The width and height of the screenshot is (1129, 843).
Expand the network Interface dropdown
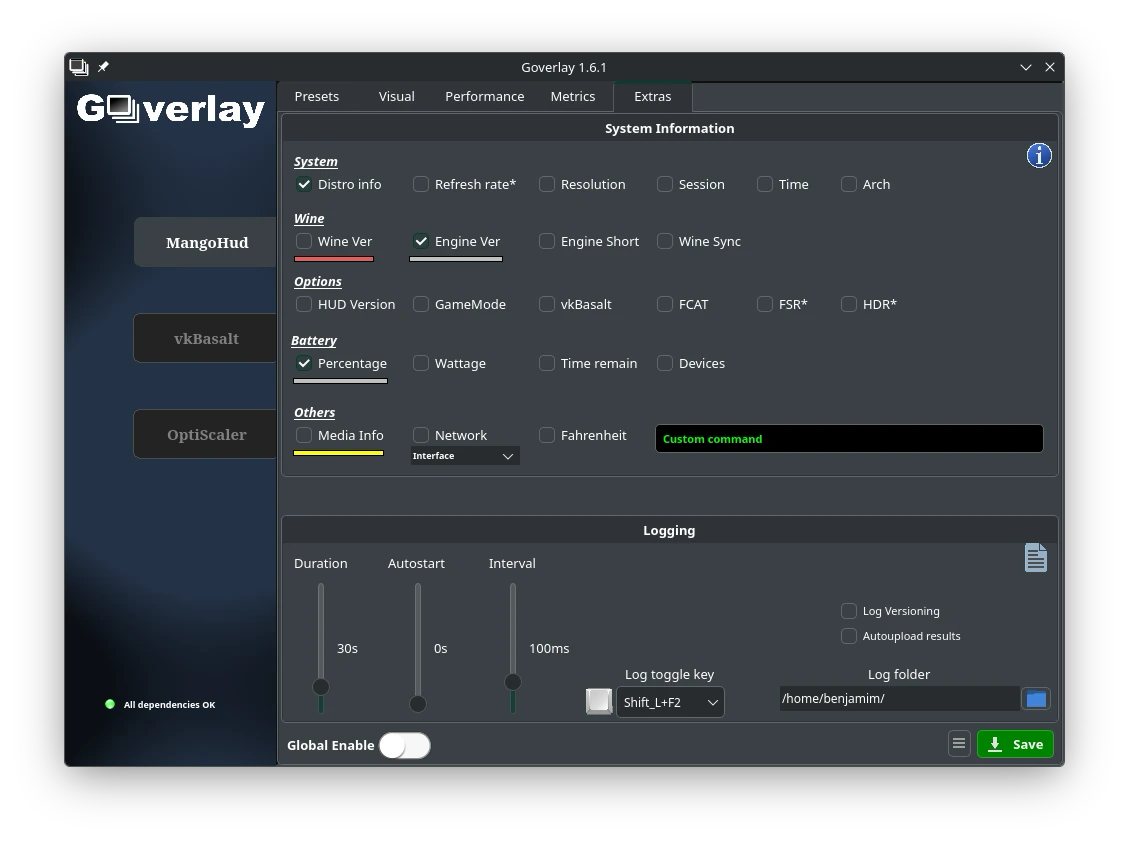coord(465,456)
